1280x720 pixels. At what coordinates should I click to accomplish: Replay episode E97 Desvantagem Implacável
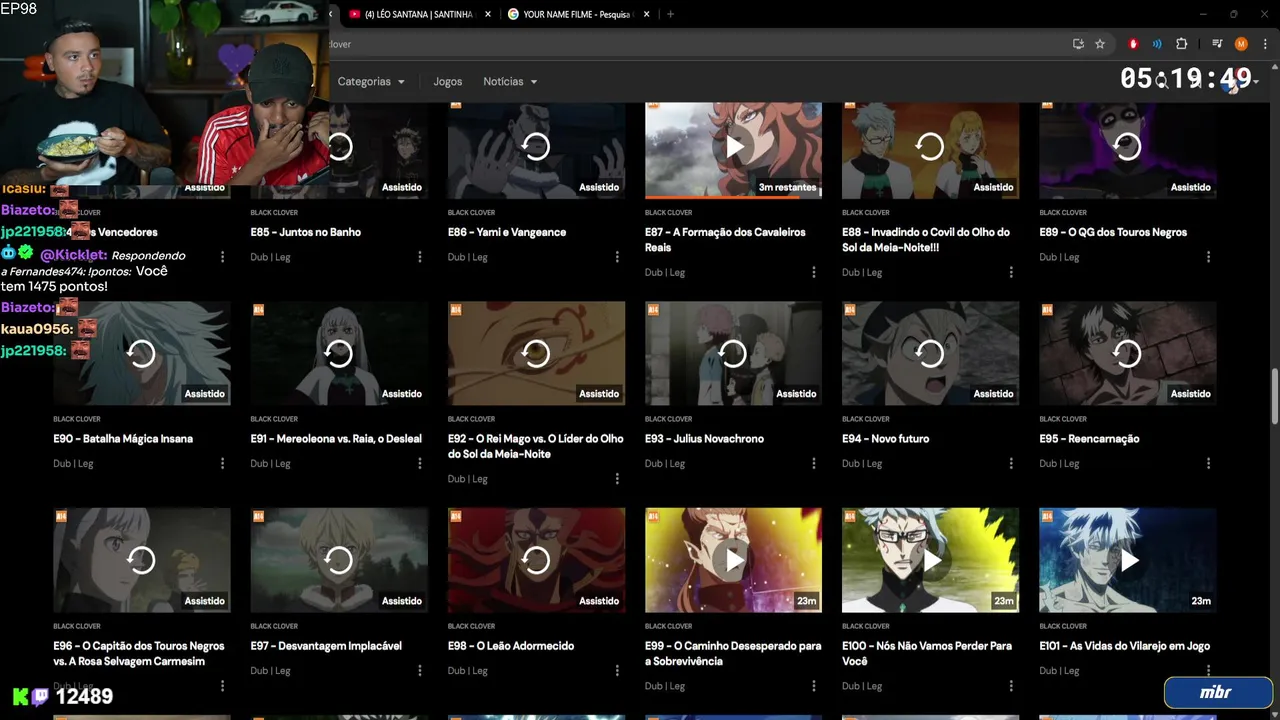pyautogui.click(x=339, y=560)
